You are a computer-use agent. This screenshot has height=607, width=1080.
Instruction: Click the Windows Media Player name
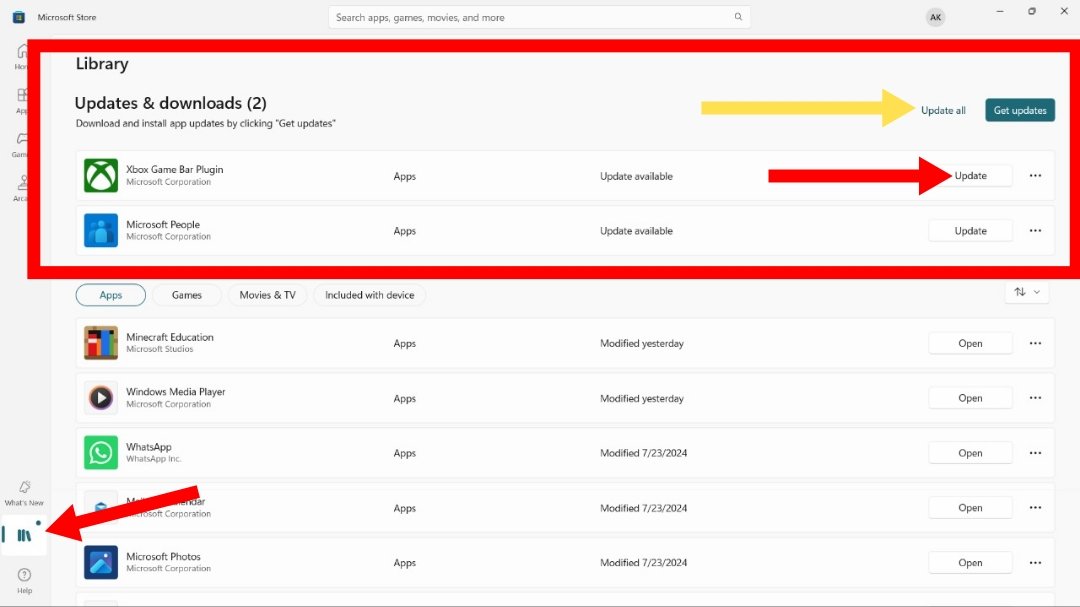[x=176, y=391]
